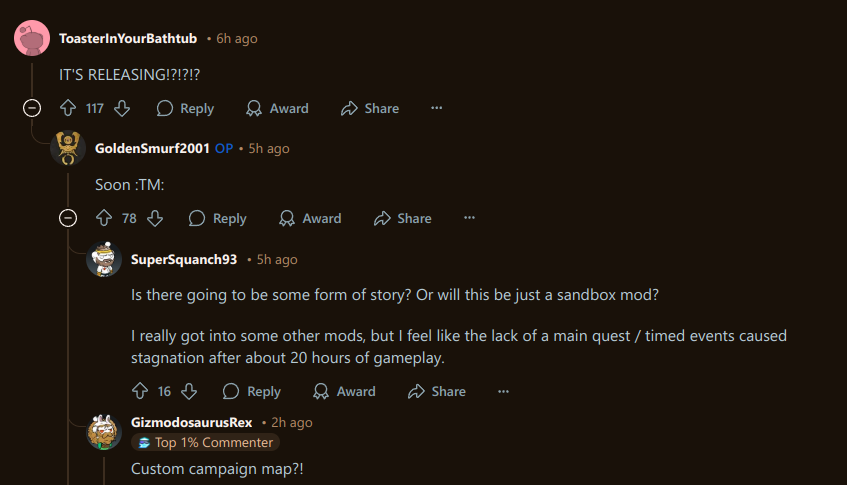Upvote GoldenSmurf2001's "Soon :TM:" reply
The height and width of the screenshot is (485, 847).
pyautogui.click(x=103, y=218)
